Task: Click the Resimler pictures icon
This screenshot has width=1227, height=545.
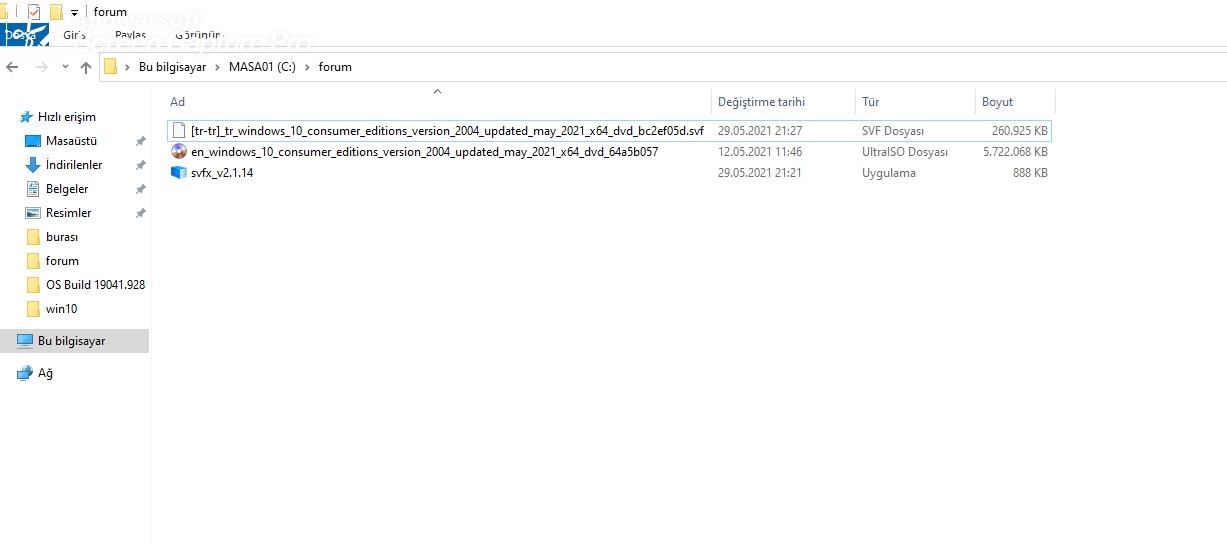Action: tap(33, 213)
